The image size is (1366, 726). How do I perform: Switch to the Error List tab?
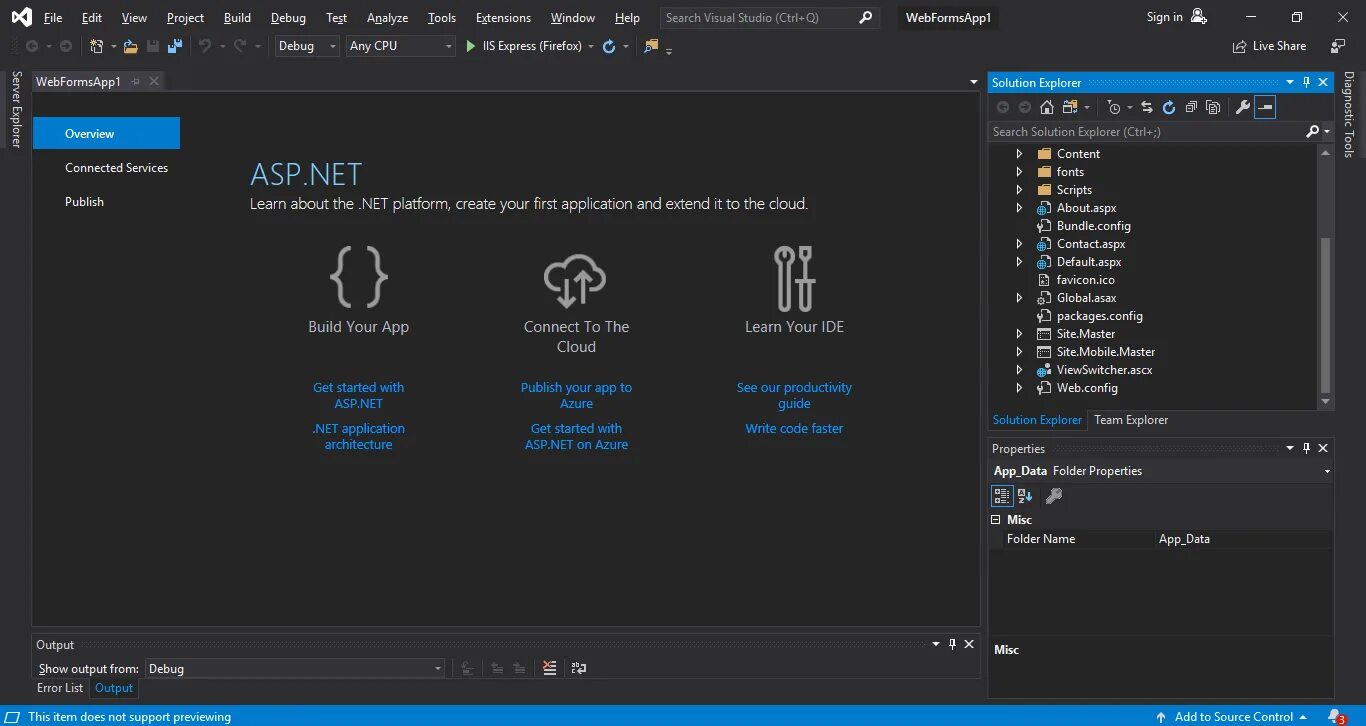pos(60,688)
